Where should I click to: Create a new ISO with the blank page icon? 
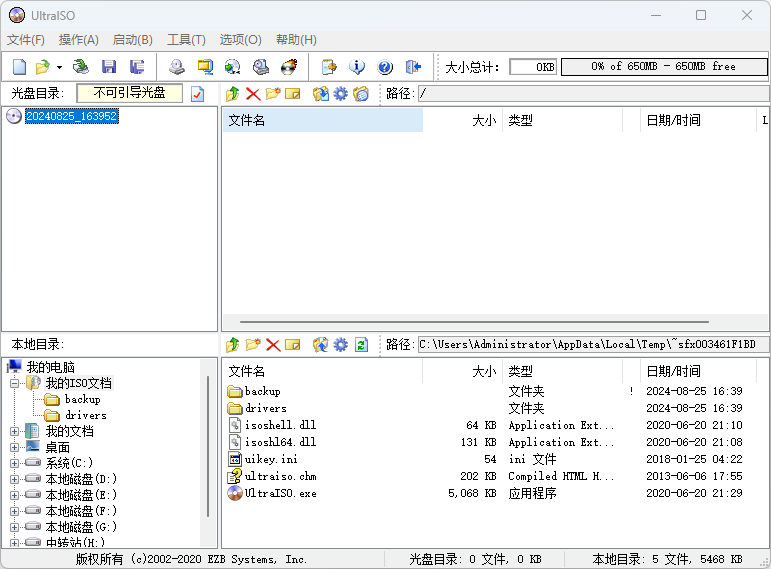[19, 66]
